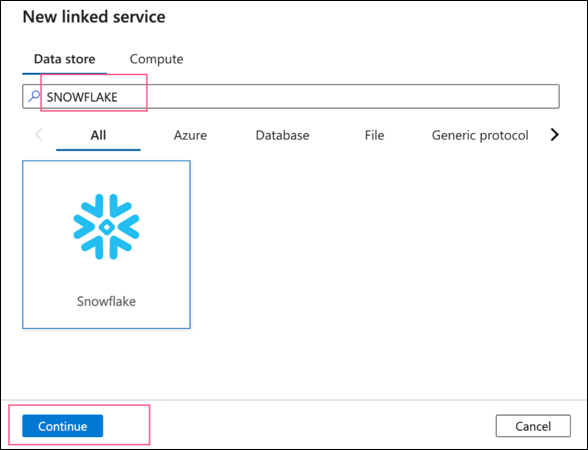The height and width of the screenshot is (450, 588).
Task: Click the magnifier search icon
Action: point(34,96)
